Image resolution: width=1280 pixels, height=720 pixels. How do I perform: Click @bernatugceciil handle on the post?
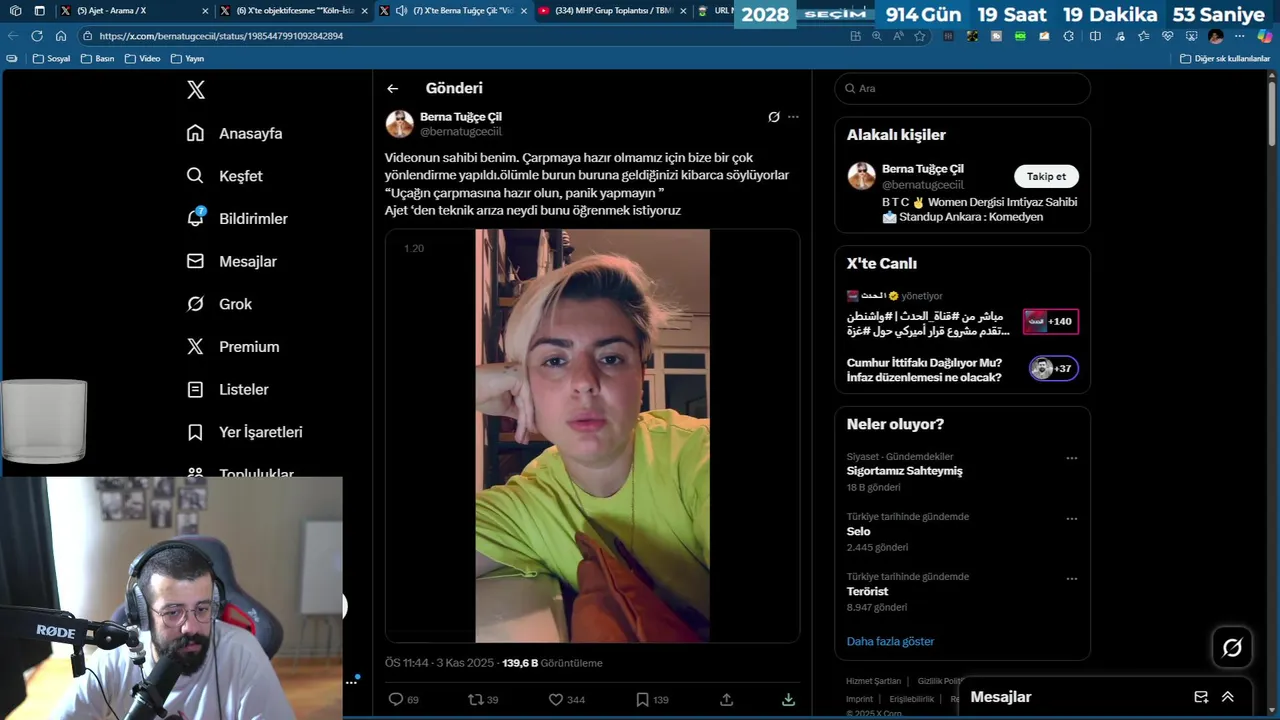click(461, 131)
